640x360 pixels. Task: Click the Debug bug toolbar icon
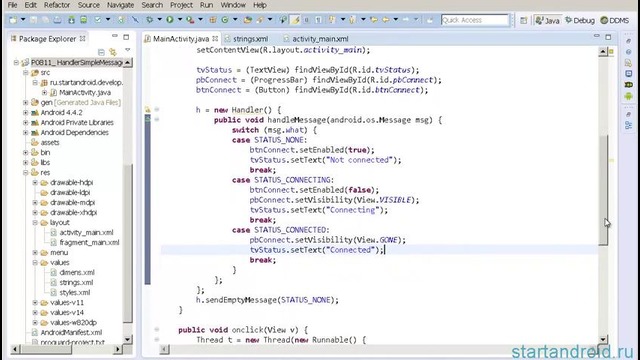coord(150,20)
